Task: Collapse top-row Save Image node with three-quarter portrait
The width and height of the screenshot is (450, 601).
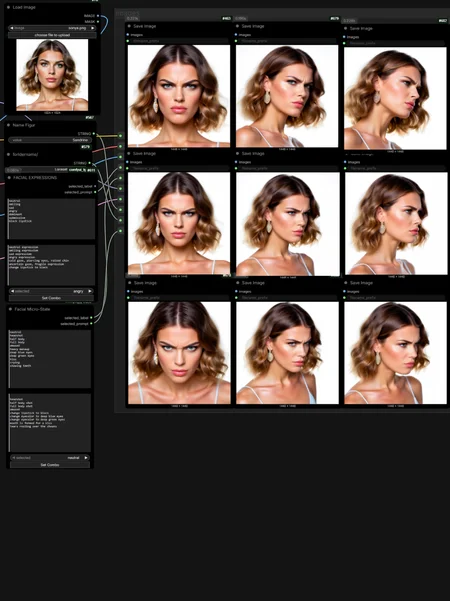Action: pyautogui.click(x=237, y=26)
